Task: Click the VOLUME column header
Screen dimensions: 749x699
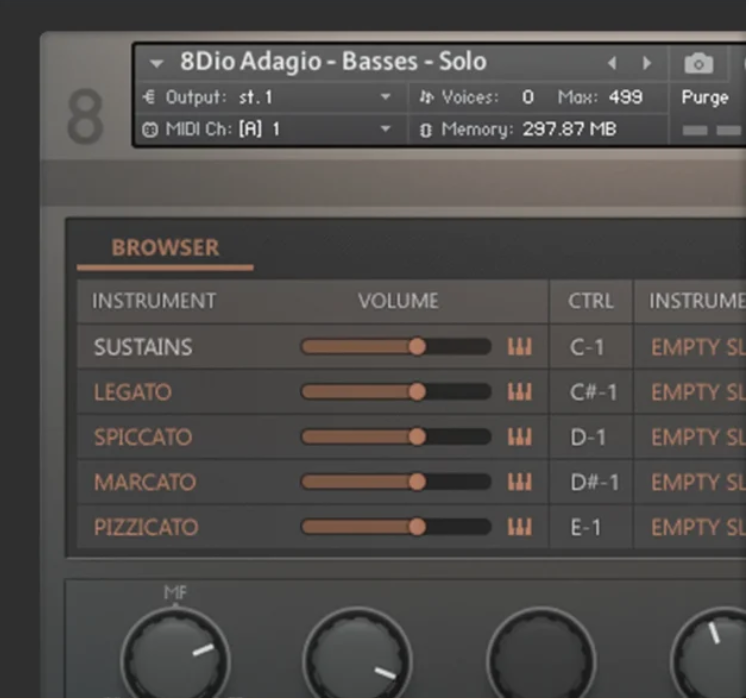Action: pos(398,301)
